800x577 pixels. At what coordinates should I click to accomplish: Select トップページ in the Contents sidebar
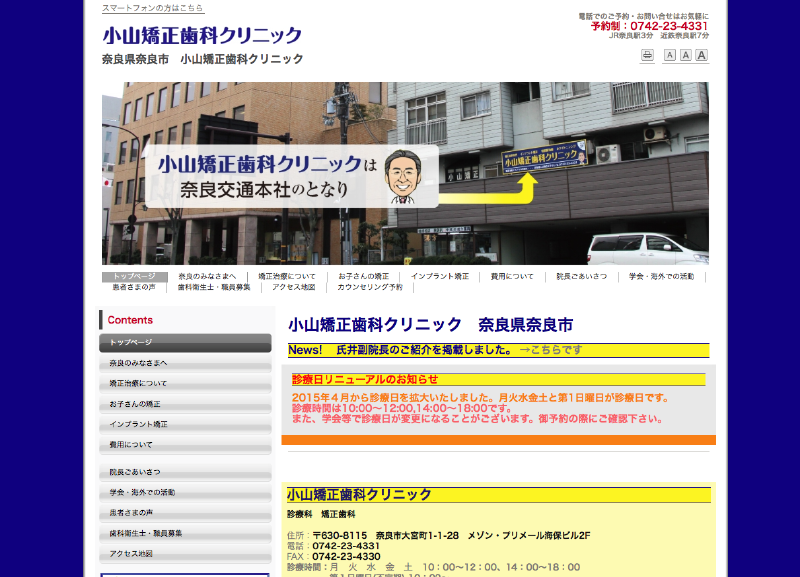pos(185,343)
